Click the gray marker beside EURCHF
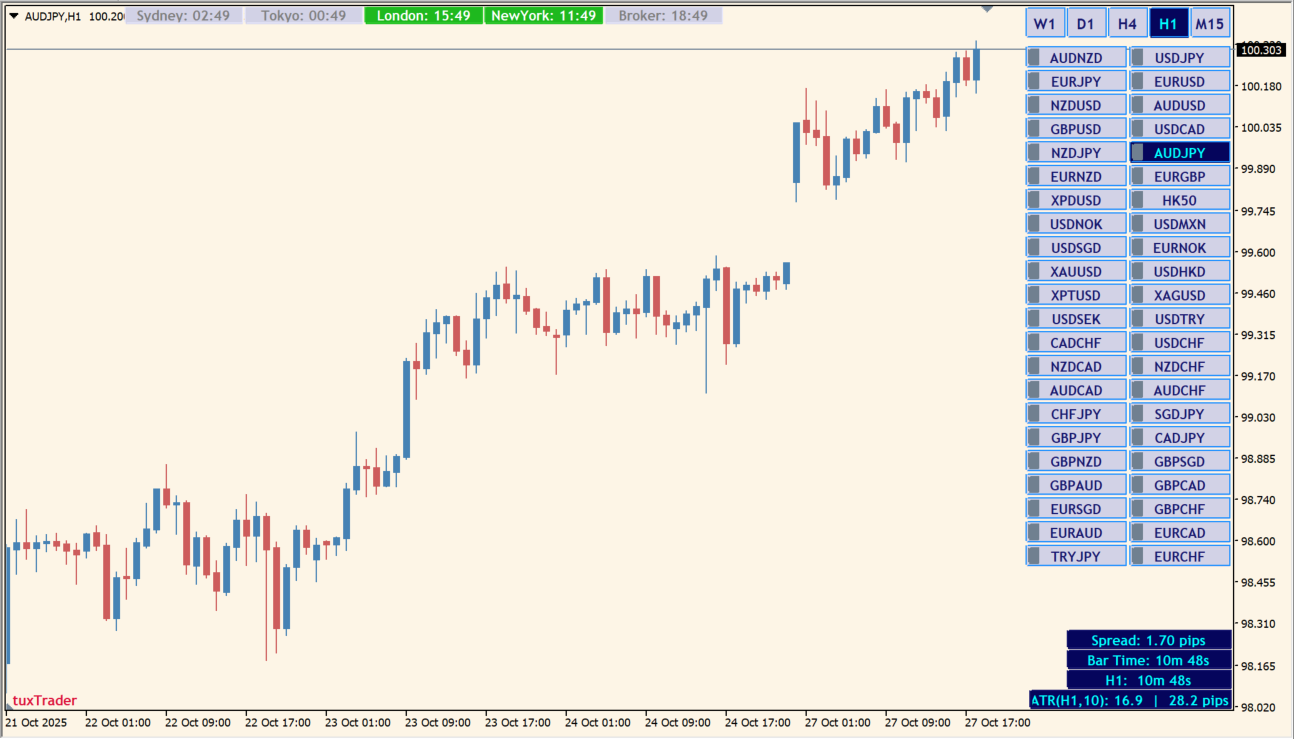 pos(1138,556)
